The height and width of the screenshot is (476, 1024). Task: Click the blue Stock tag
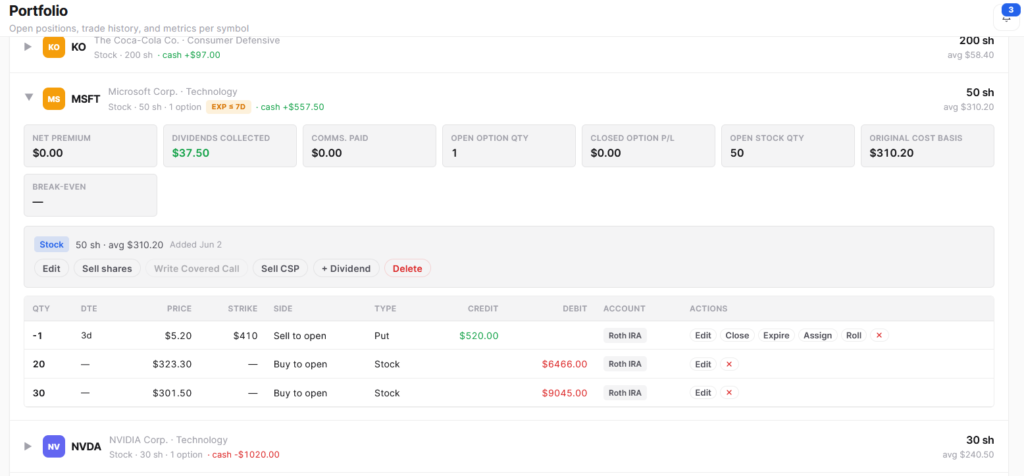tap(52, 244)
